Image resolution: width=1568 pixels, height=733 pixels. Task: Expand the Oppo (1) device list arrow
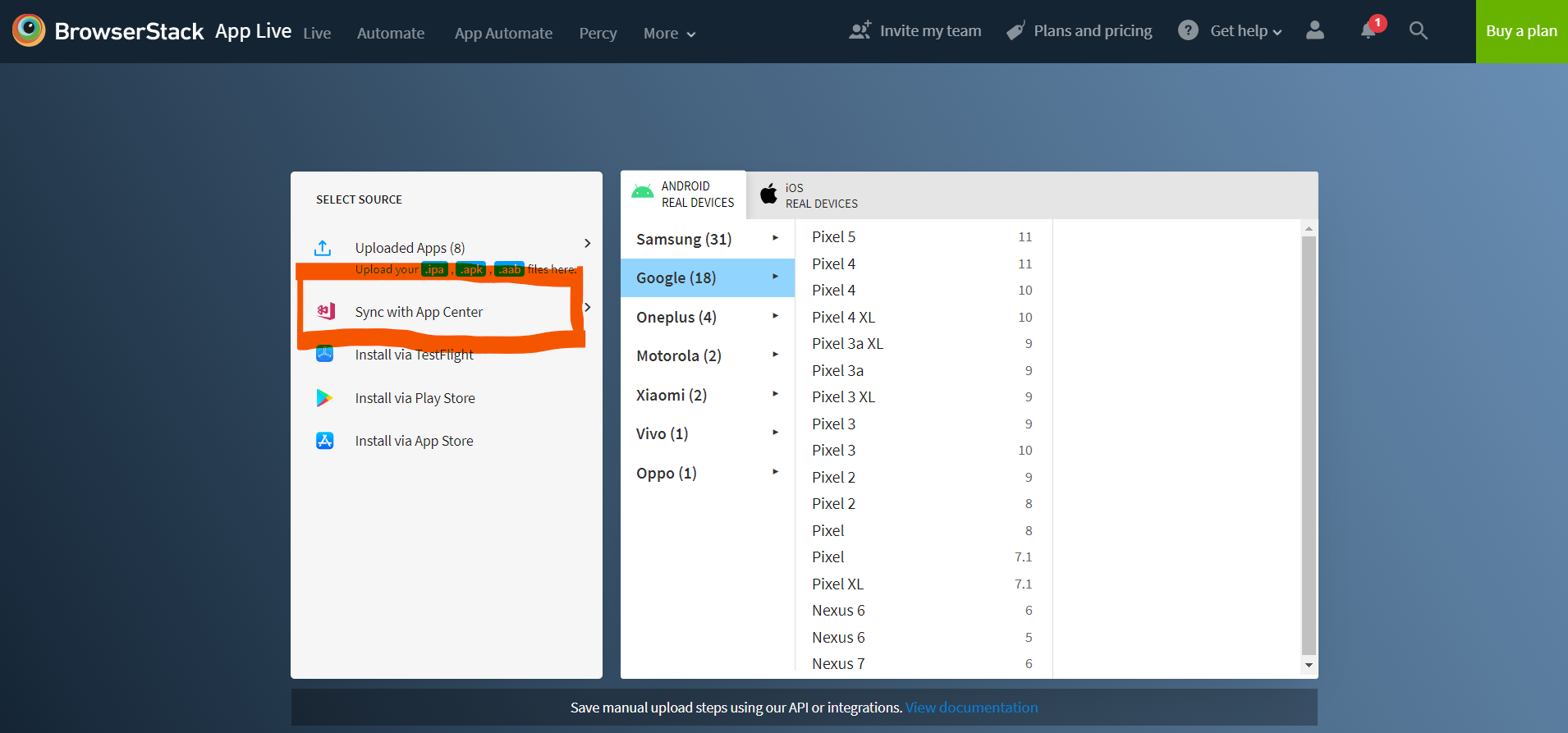[x=775, y=471]
